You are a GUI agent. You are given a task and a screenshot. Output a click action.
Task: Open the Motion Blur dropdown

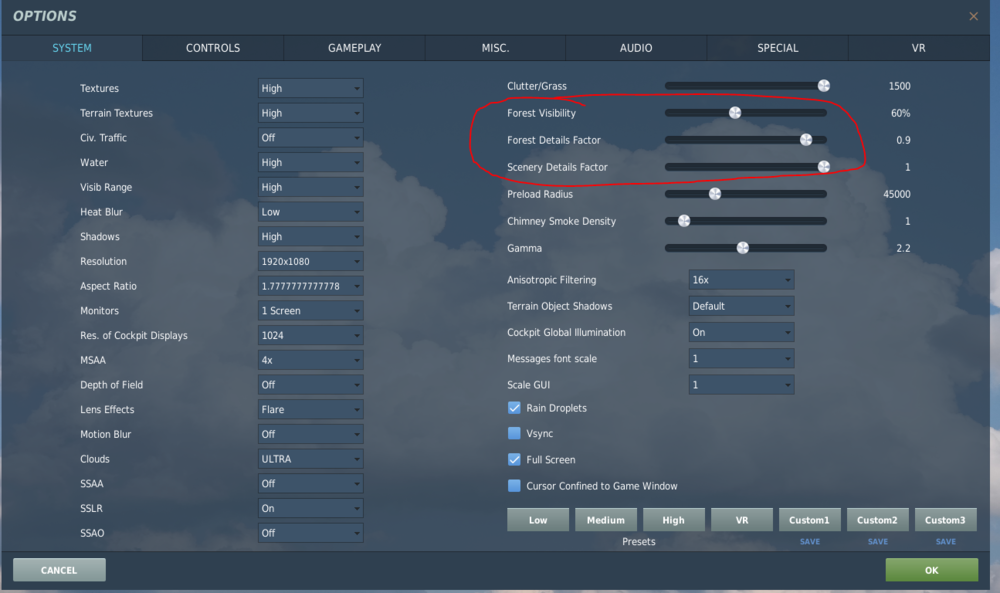coord(311,434)
